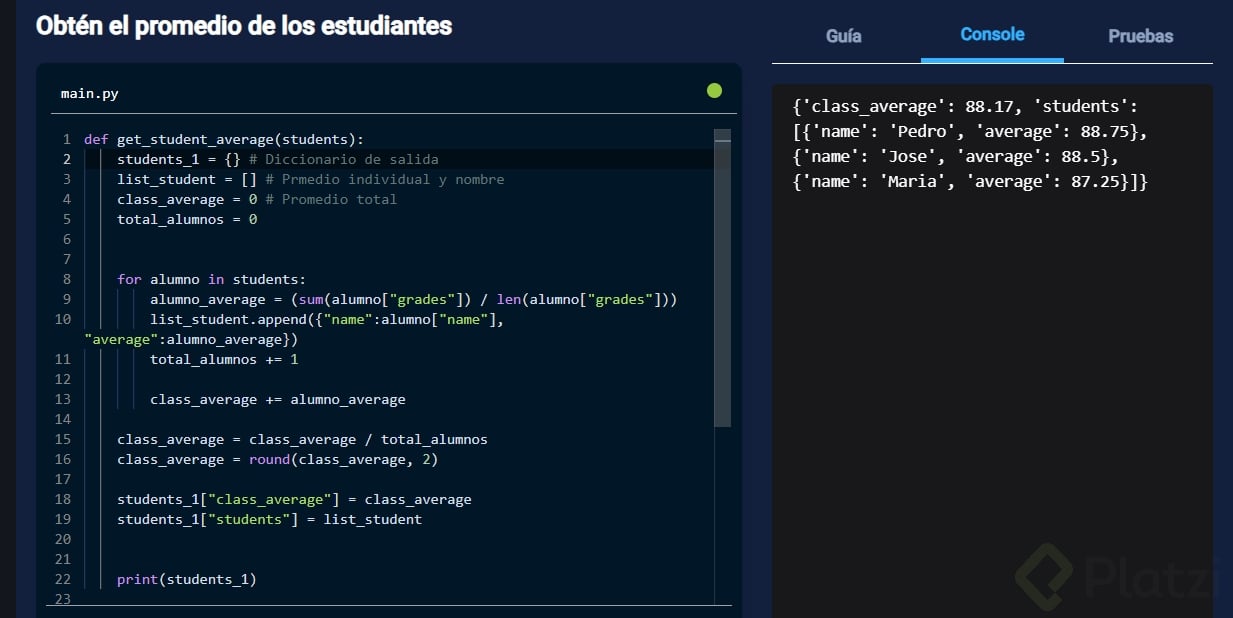Switch to the Guía tab
The image size is (1233, 618).
pos(843,36)
